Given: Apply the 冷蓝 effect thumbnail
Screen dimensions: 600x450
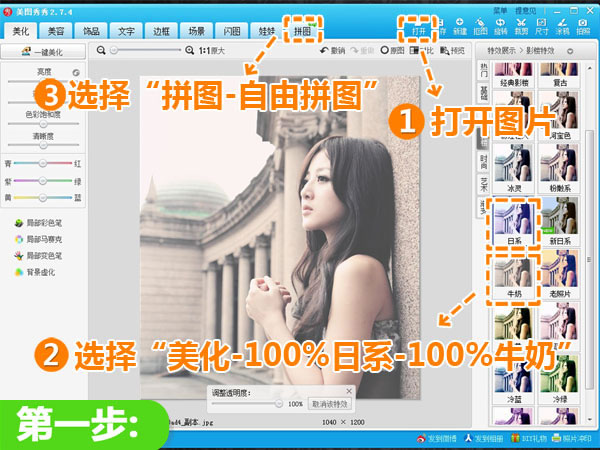Looking at the screenshot, I should (x=514, y=381).
